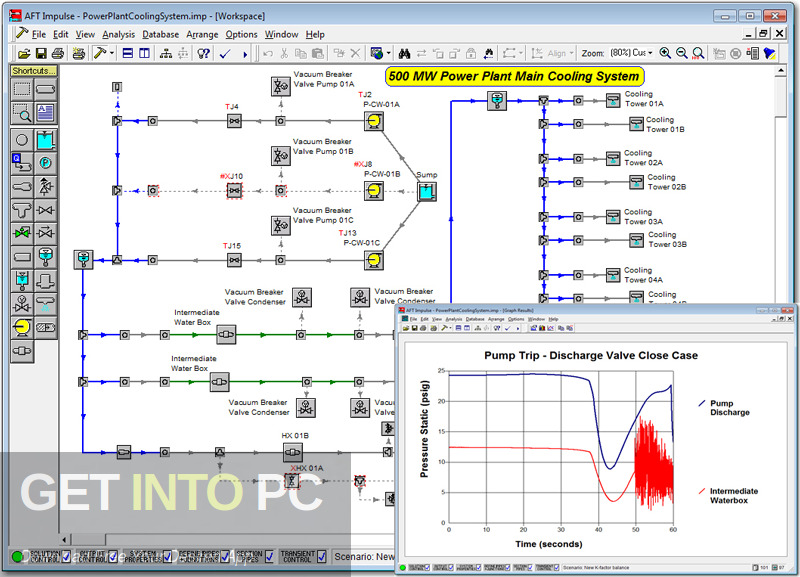Click the Zoom out magnifier icon
The height and width of the screenshot is (577, 800).
click(682, 53)
